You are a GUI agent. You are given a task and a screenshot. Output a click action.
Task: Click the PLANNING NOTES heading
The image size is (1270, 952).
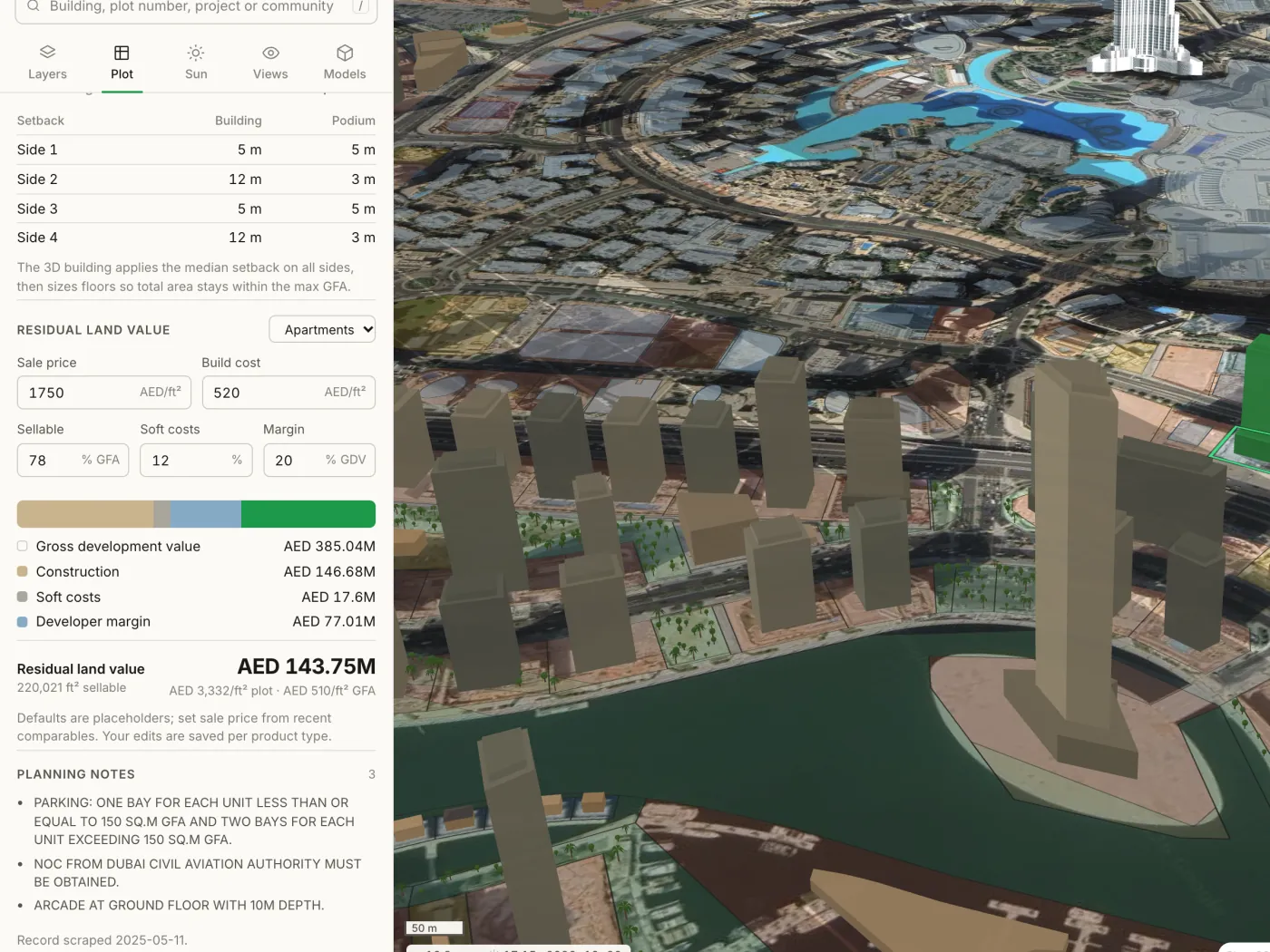(76, 774)
